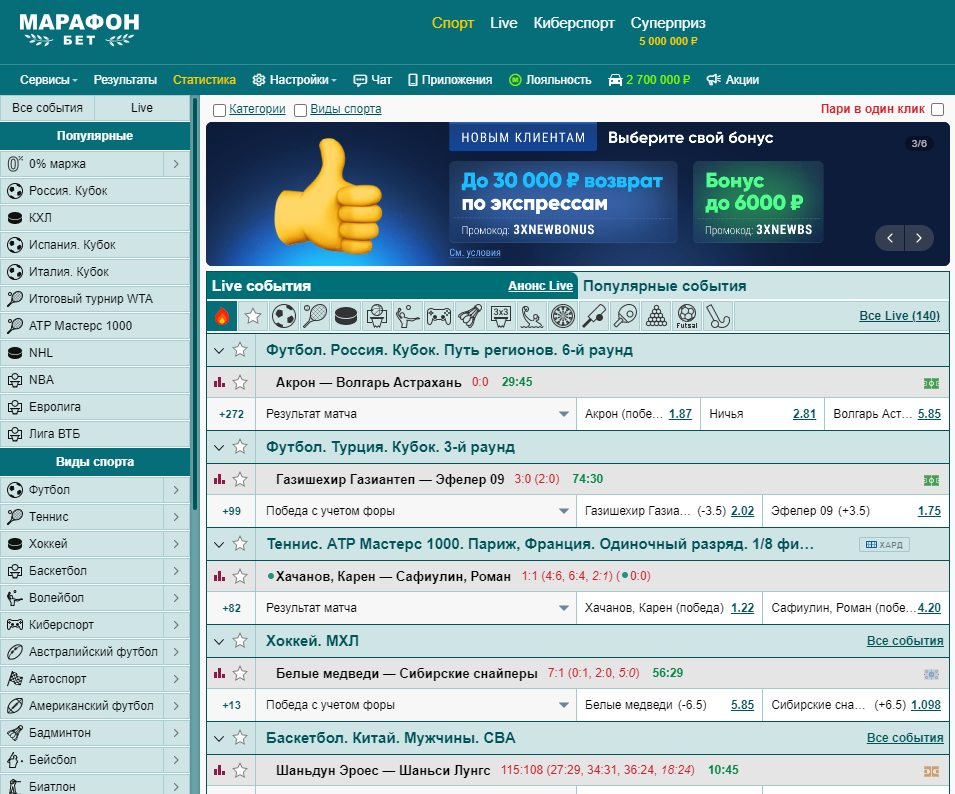The height and width of the screenshot is (794, 955).
Task: Collapse the Футбол Турция Кубок section
Action: [219, 448]
